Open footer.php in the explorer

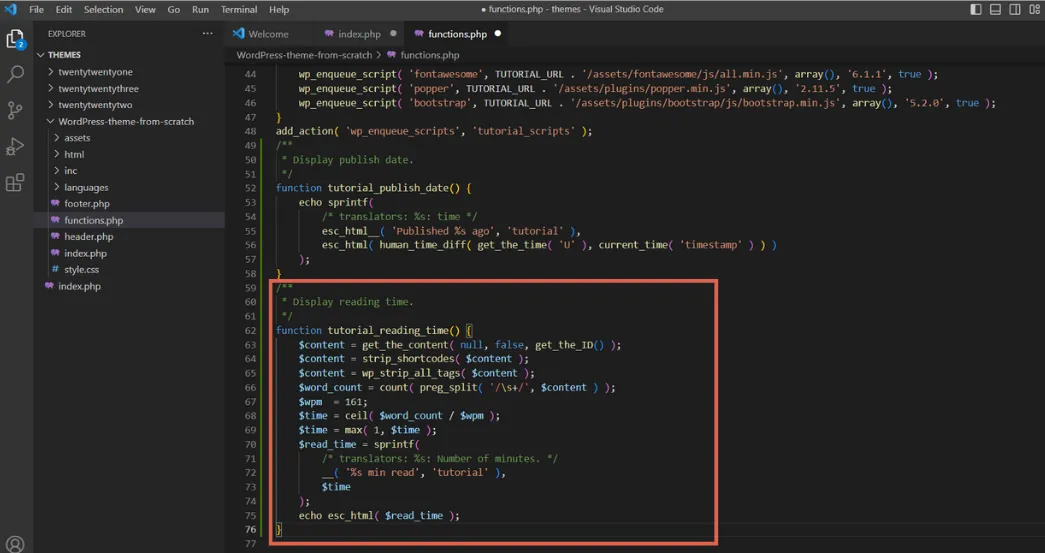(87, 204)
